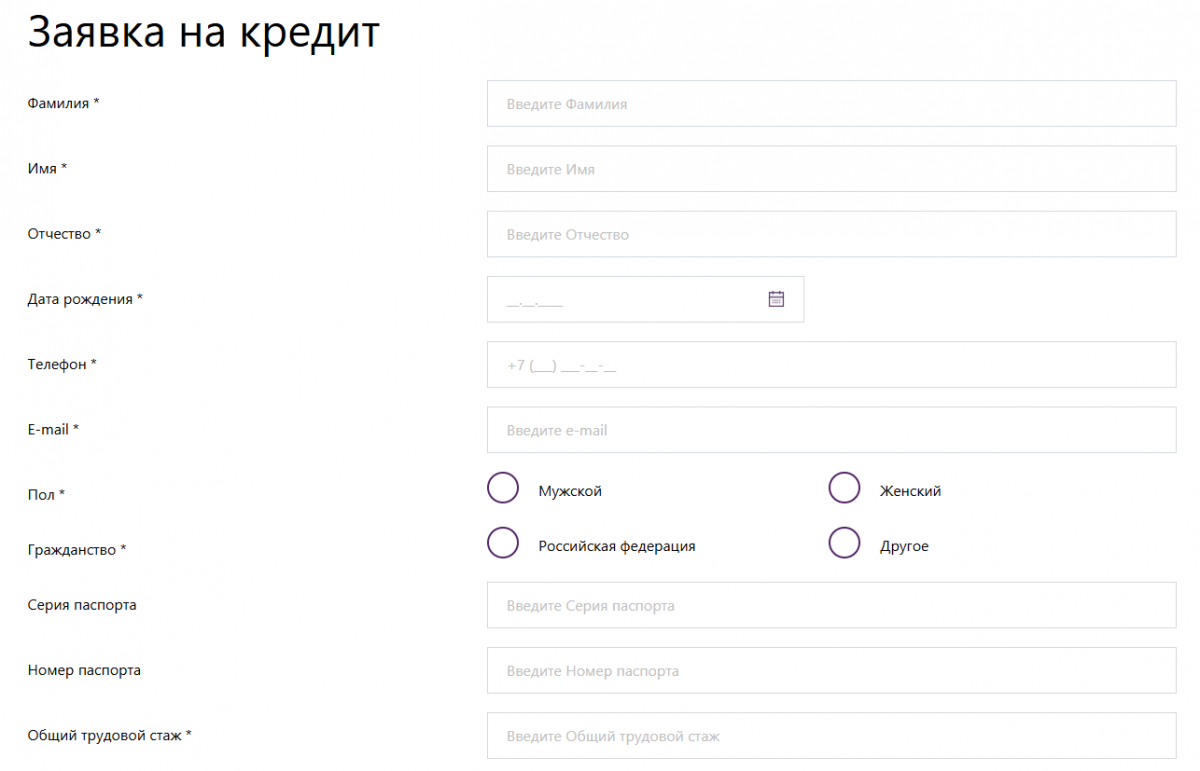Screen dimensions: 1200x771
Task: Open the birth date calendar picker icon
Action: click(776, 299)
